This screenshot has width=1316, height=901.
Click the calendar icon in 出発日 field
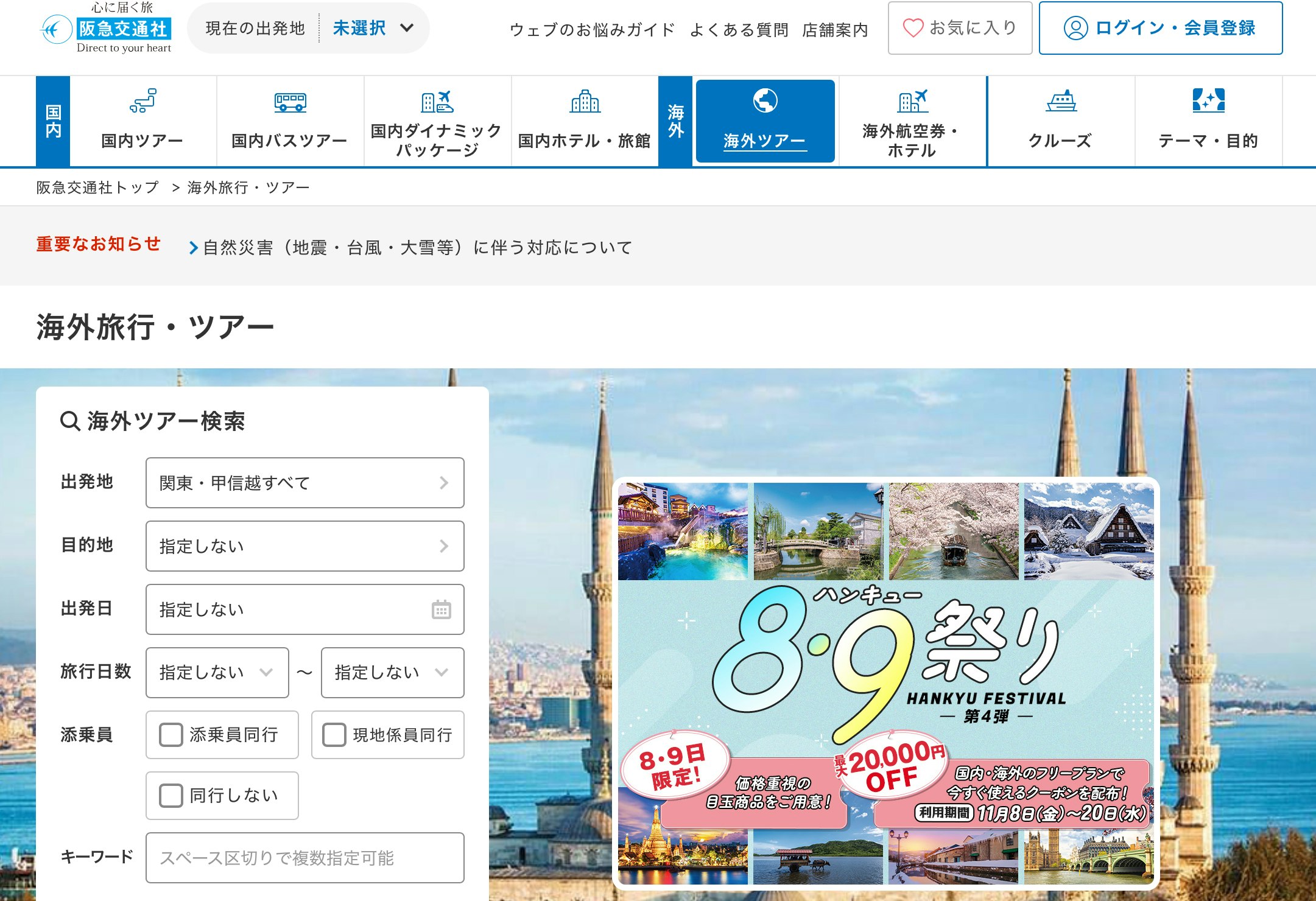[x=441, y=609]
